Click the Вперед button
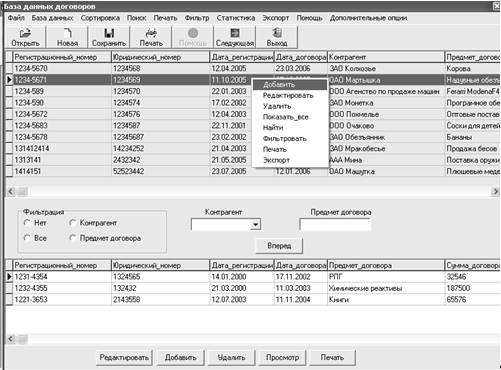This screenshot has height=370, width=501. [x=279, y=246]
